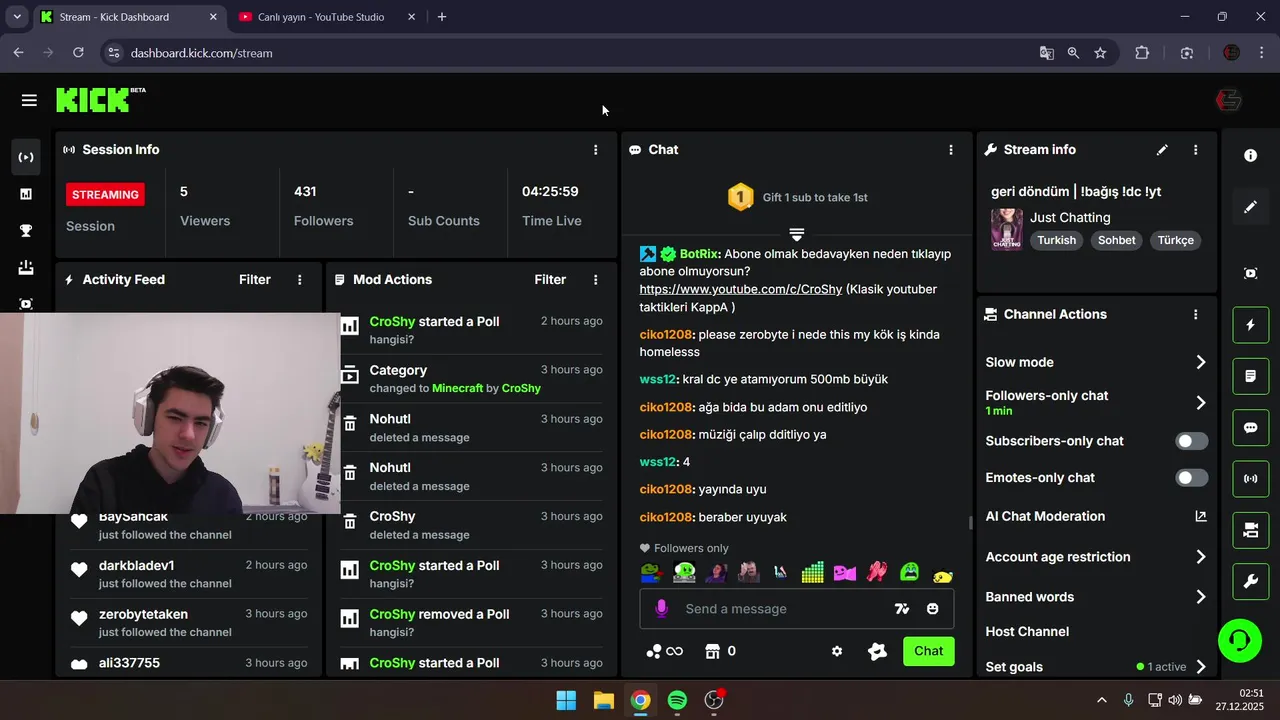Click the chat bubble widget in right rail
The height and width of the screenshot is (720, 1280).
point(1251,427)
